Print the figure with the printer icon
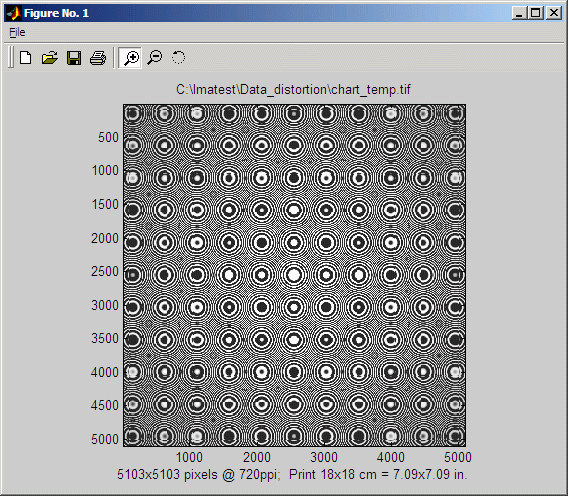 pyautogui.click(x=98, y=58)
